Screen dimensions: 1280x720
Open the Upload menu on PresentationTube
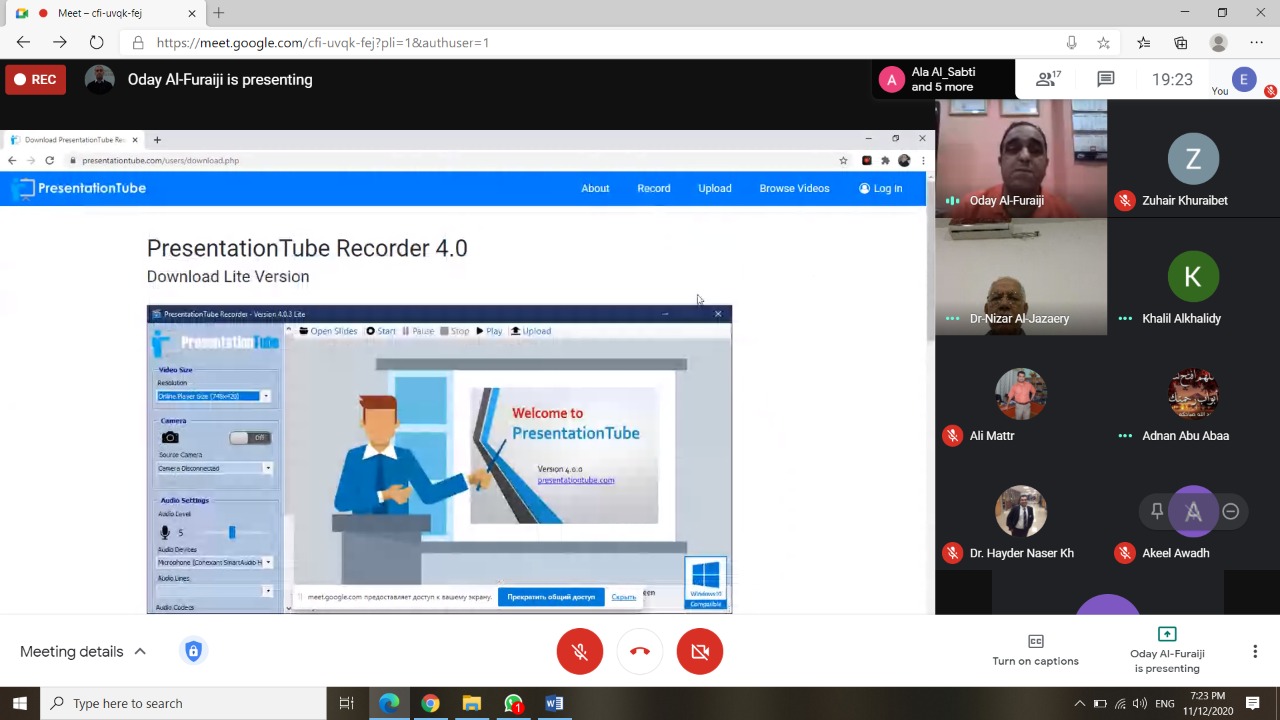[715, 188]
